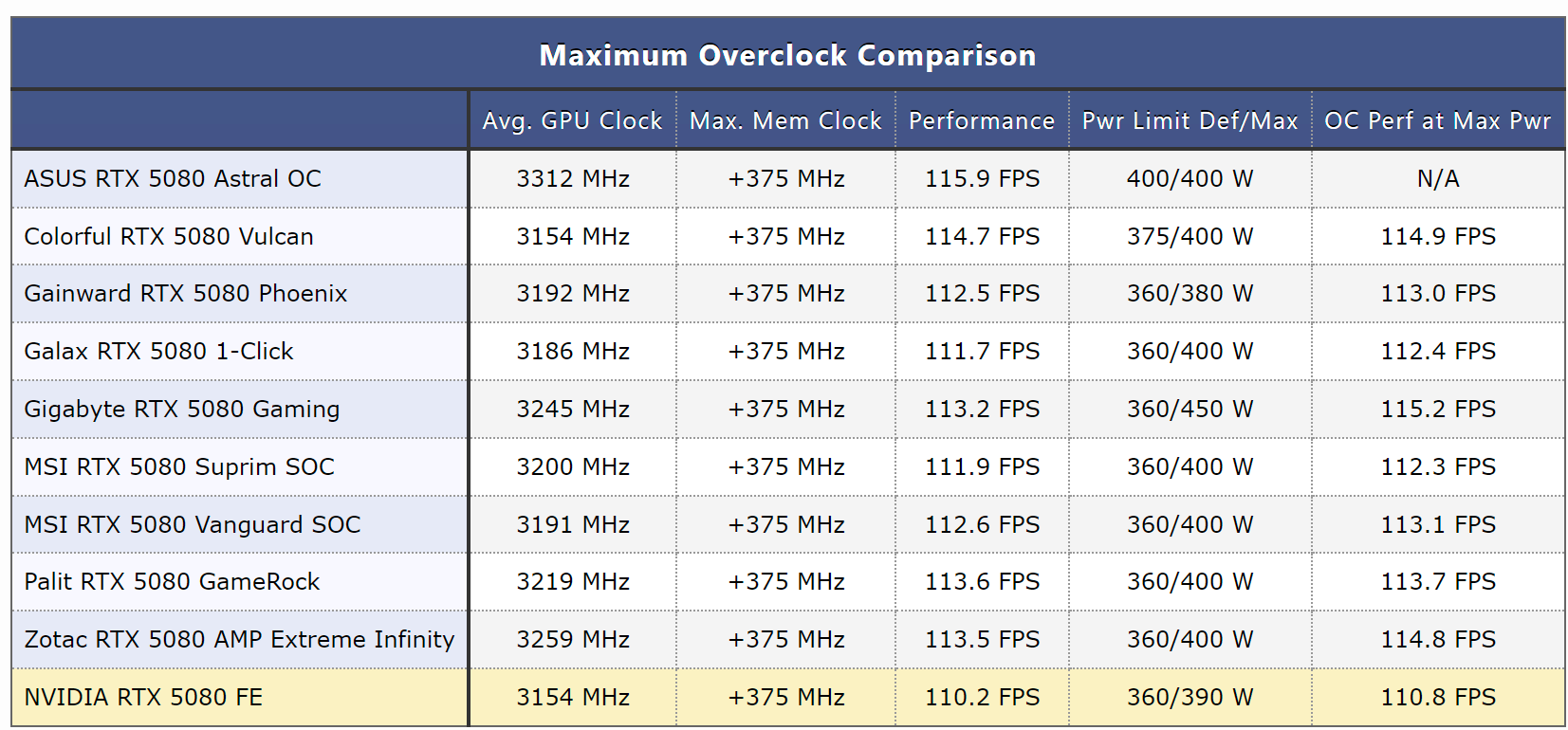
Task: Click "+375 MHz" in the NVIDIA FE row
Action: click(786, 697)
